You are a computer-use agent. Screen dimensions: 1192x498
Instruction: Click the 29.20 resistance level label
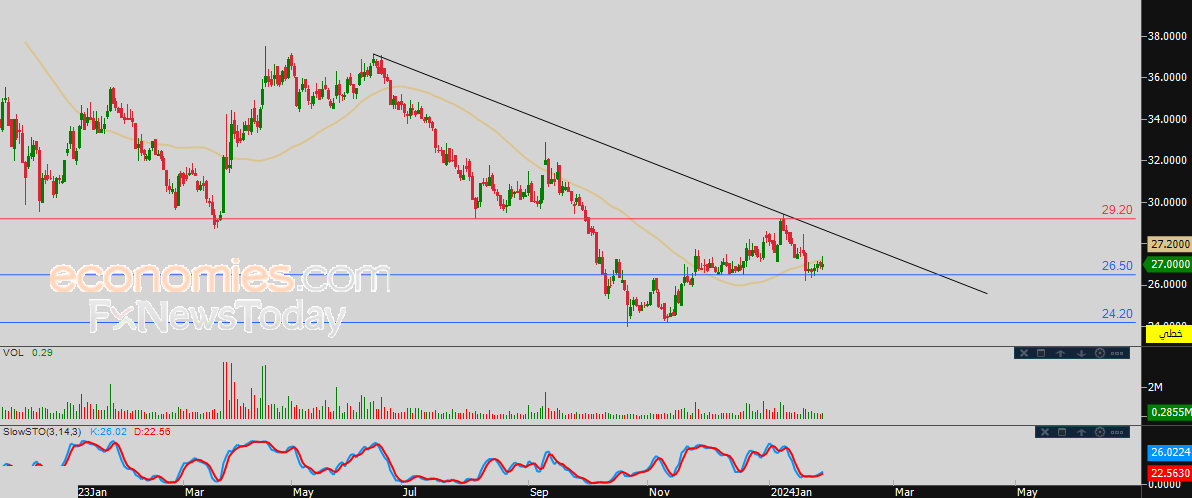click(1118, 209)
